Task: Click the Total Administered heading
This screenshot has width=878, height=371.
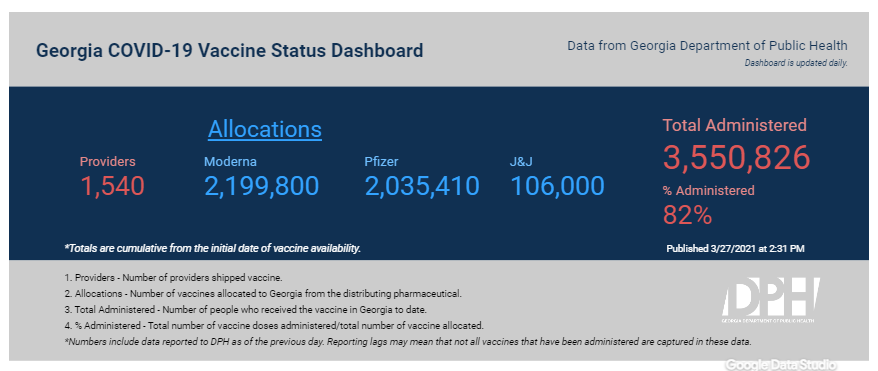Action: click(735, 125)
